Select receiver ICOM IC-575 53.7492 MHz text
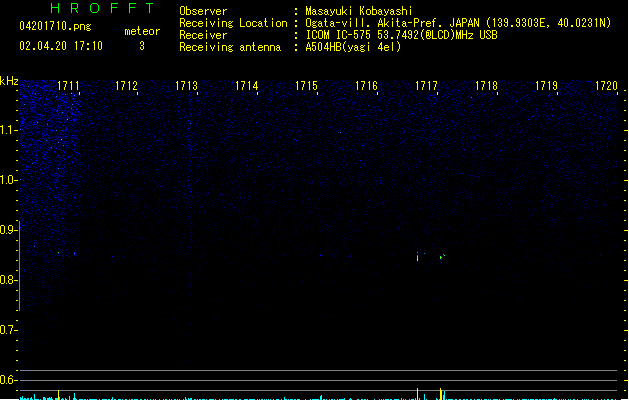Image resolution: width=629 pixels, height=400 pixels. 401,35
